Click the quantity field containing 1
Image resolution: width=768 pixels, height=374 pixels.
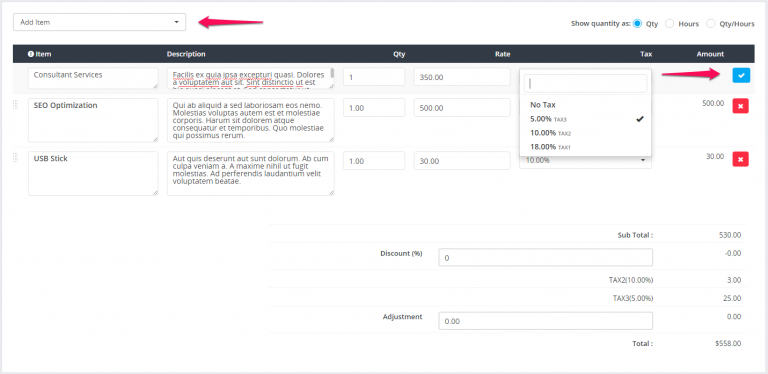(374, 77)
